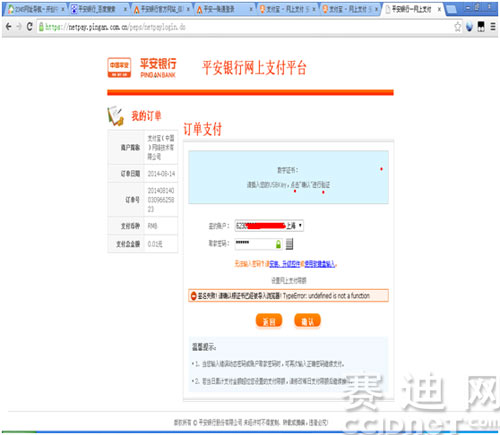Image resolution: width=500 pixels, height=435 pixels.
Task: Close the 平安银行_百度搜索 tab
Action: click(125, 10)
